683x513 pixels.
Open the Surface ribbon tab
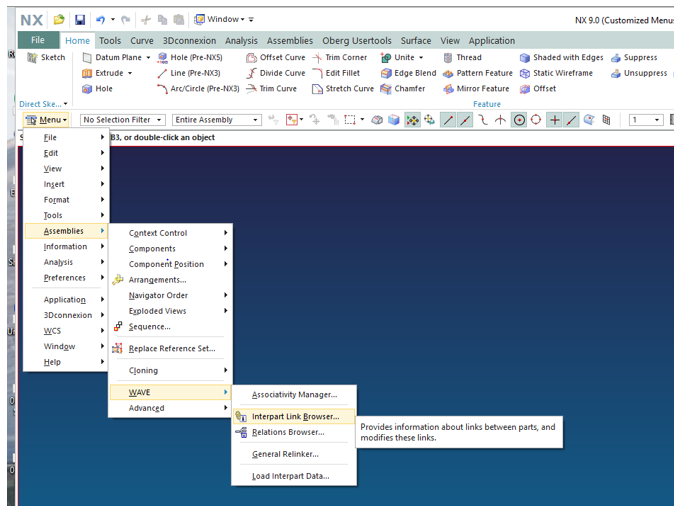pyautogui.click(x=416, y=40)
